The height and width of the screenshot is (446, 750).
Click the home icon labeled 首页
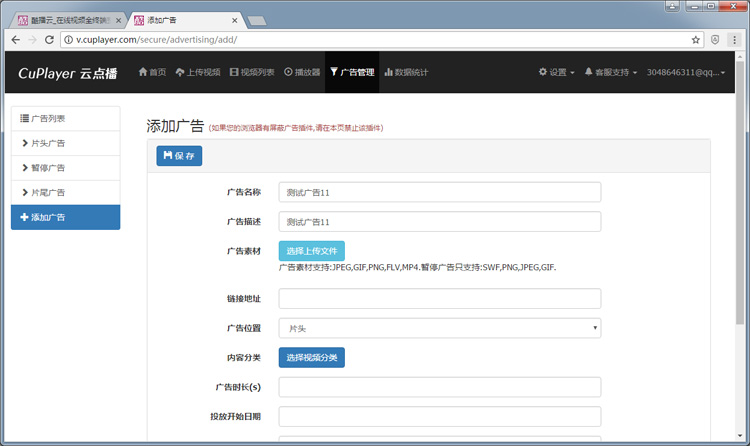coord(152,72)
